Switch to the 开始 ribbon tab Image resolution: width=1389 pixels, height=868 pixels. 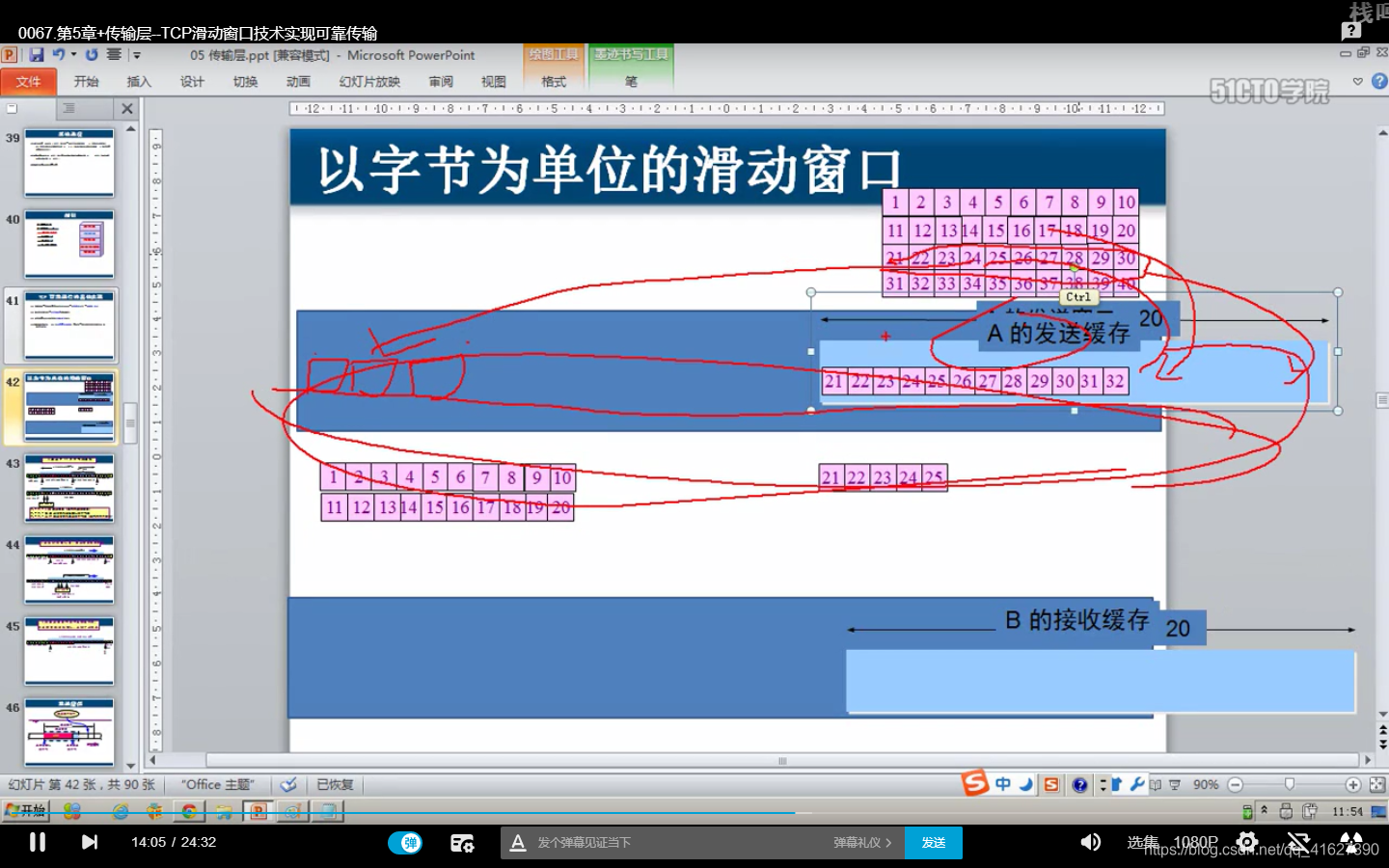pos(87,82)
